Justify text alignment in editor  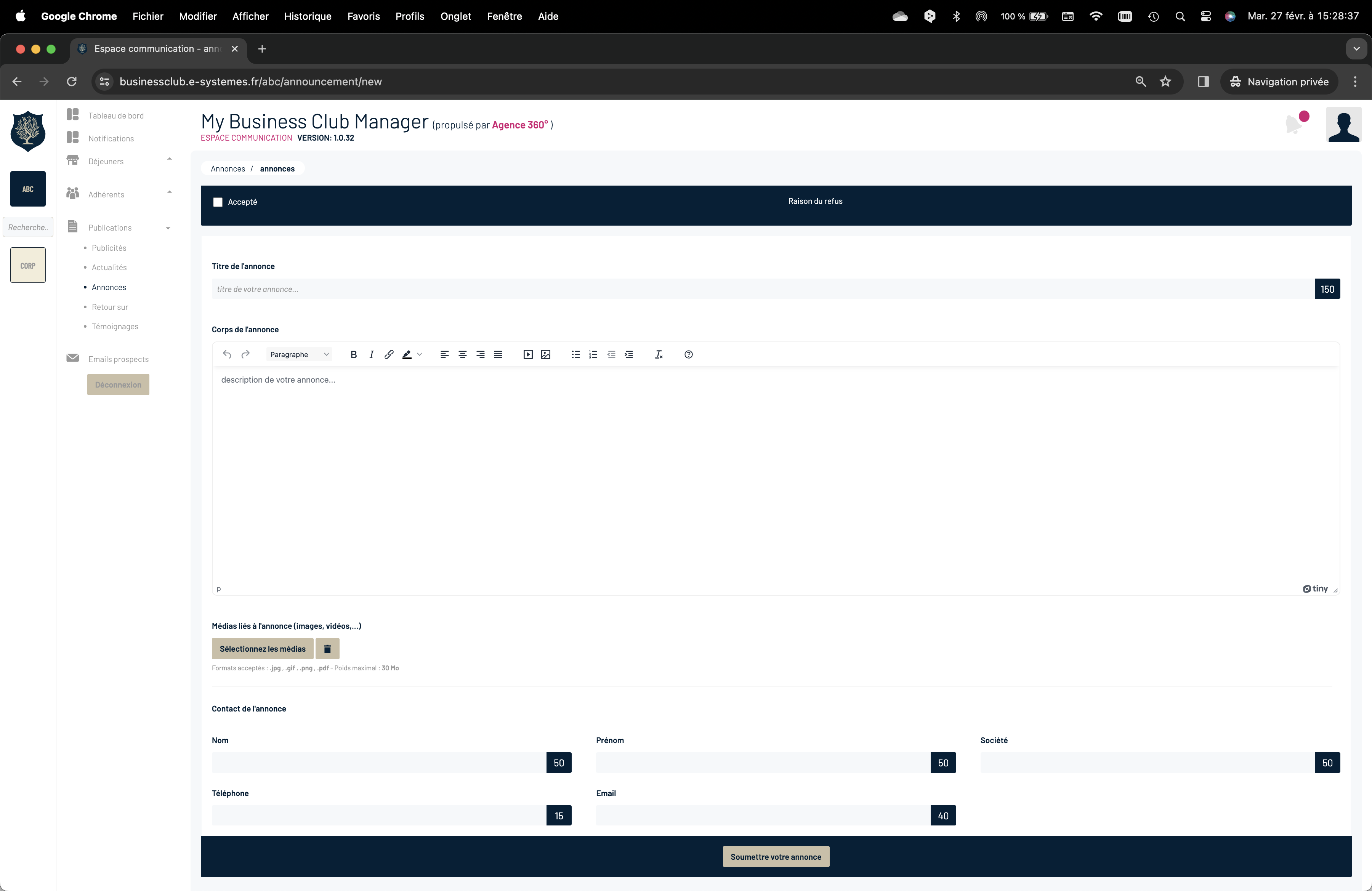coord(498,354)
